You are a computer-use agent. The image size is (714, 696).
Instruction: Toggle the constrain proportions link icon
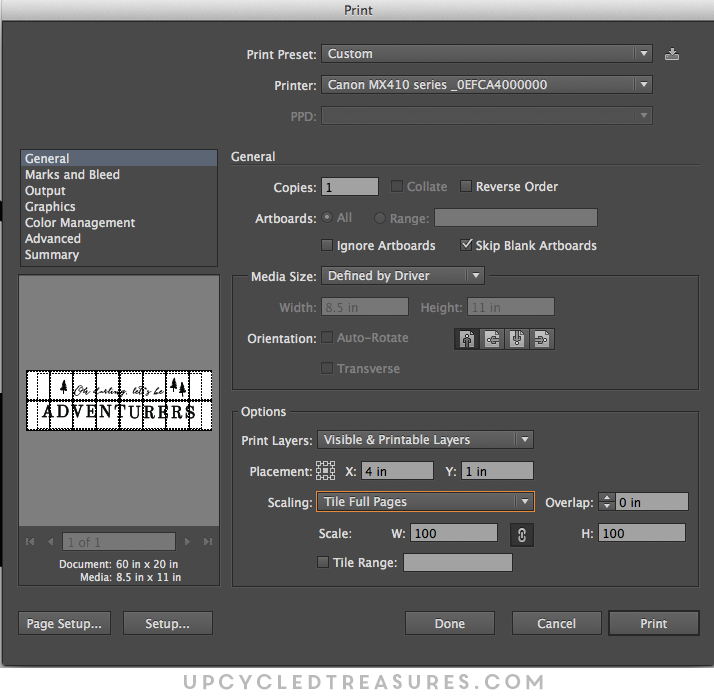pos(521,534)
